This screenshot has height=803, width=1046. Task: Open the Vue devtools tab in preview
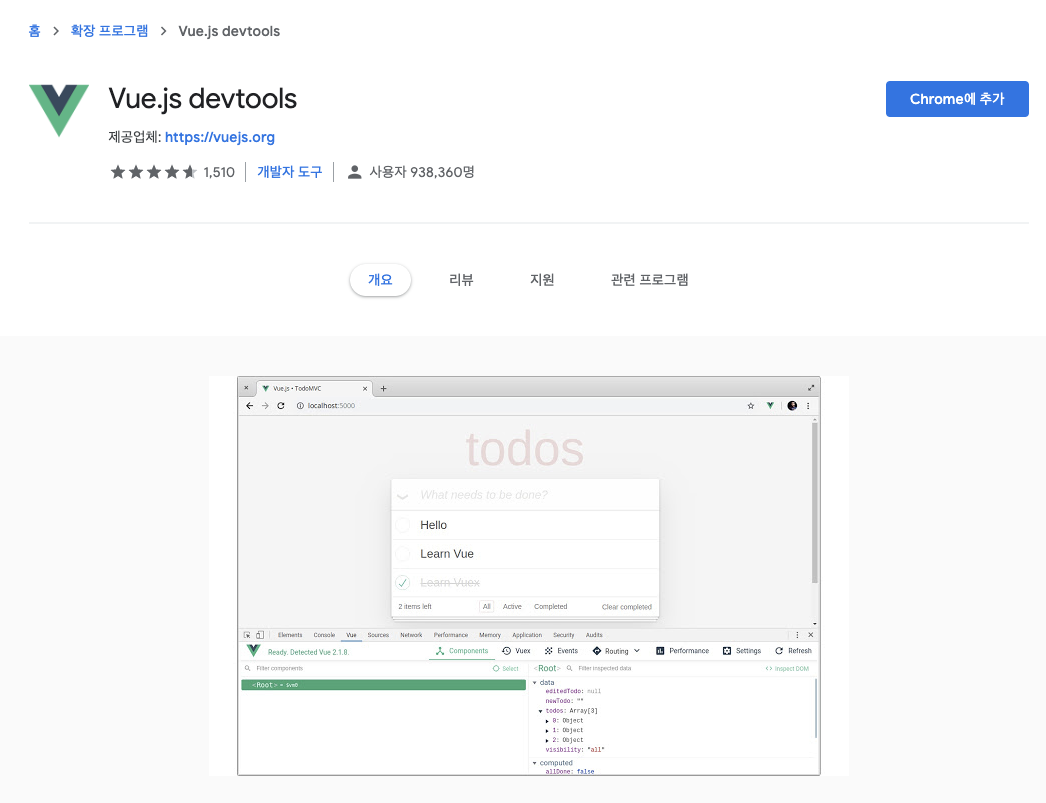pos(352,635)
